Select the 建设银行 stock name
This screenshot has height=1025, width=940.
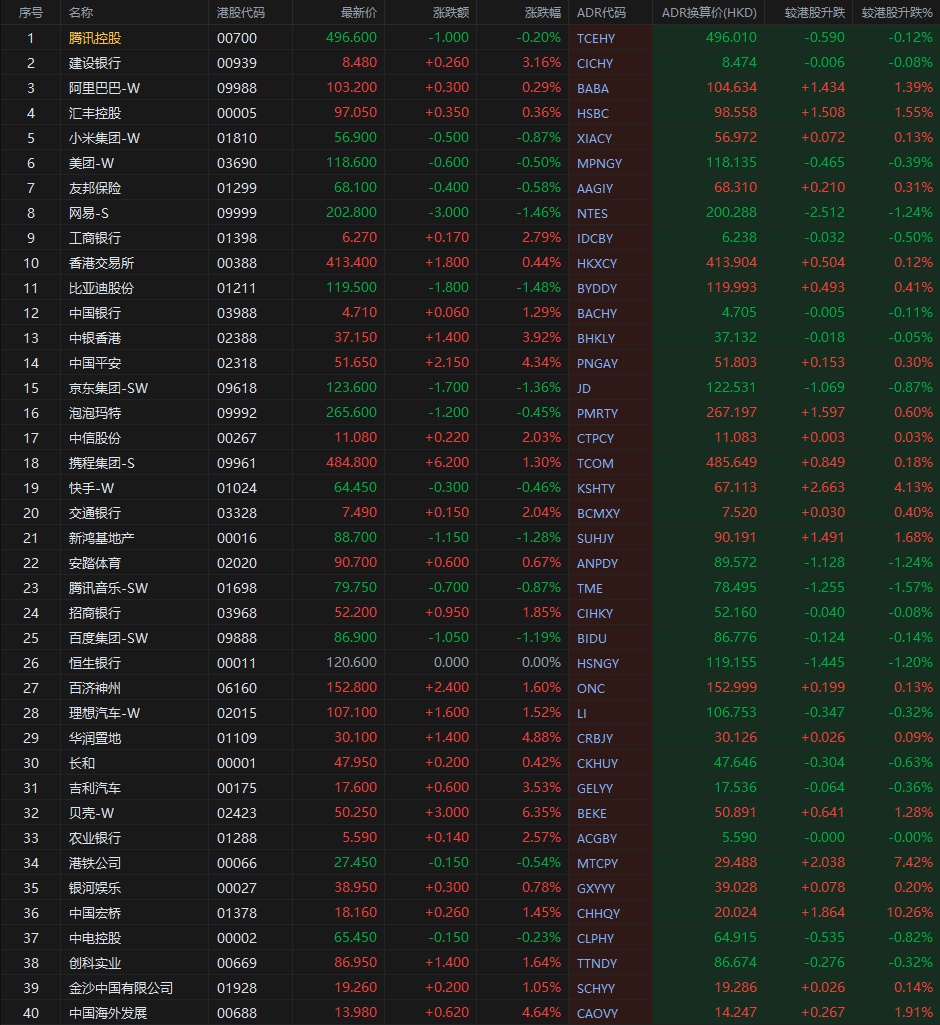(95, 63)
